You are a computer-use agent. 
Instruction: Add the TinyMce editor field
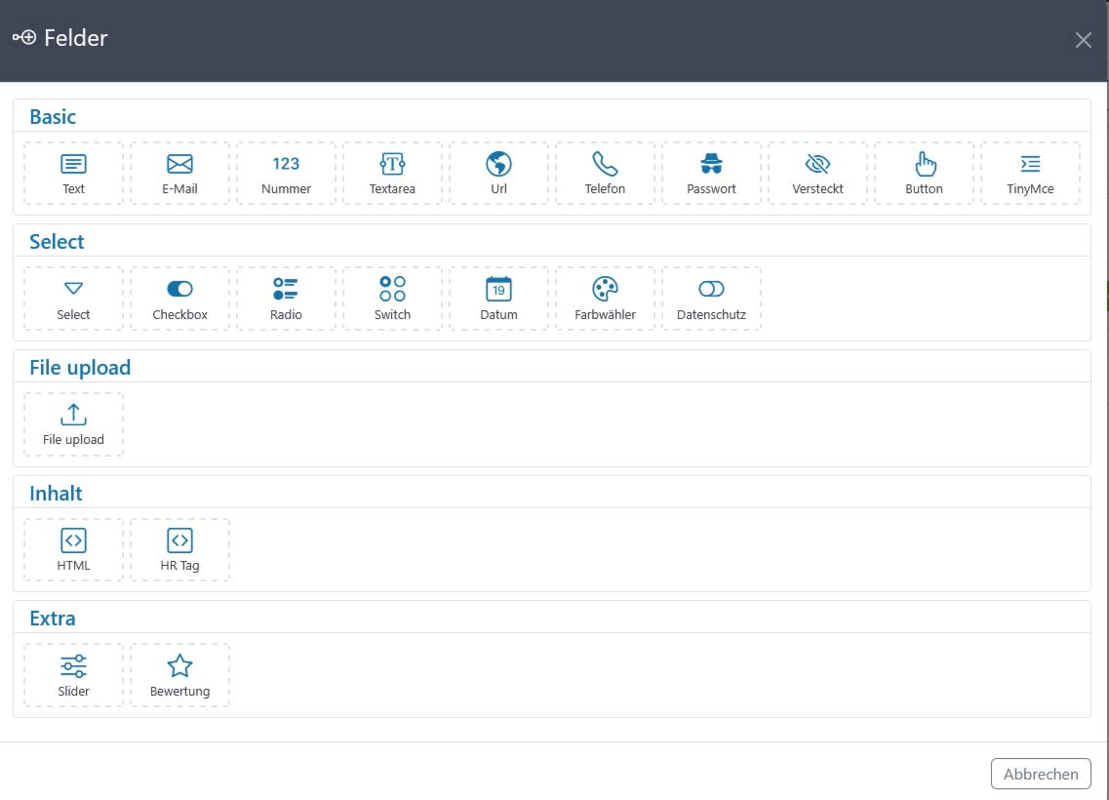pyautogui.click(x=1030, y=173)
